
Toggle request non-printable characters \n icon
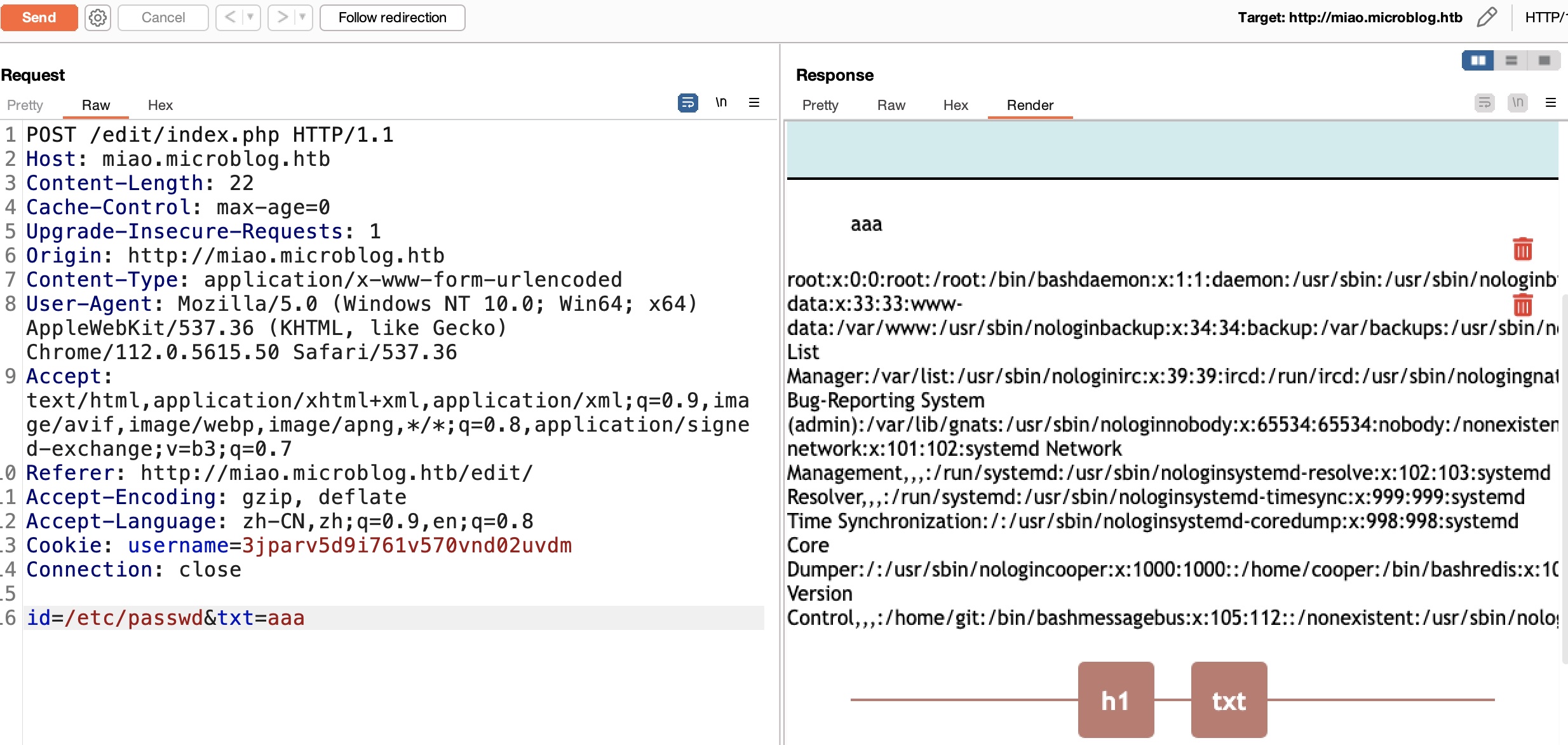721,102
